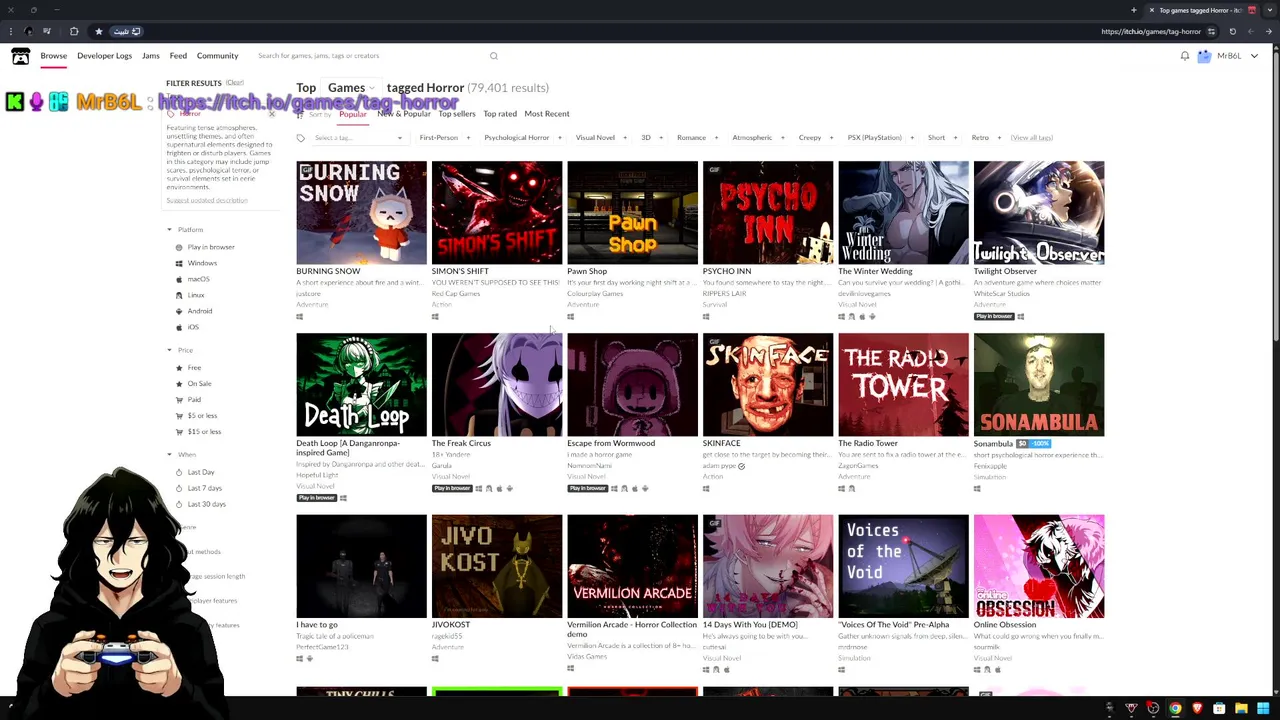This screenshot has height=720, width=1280.
Task: Add the Retro tag plus
Action: [x=998, y=138]
